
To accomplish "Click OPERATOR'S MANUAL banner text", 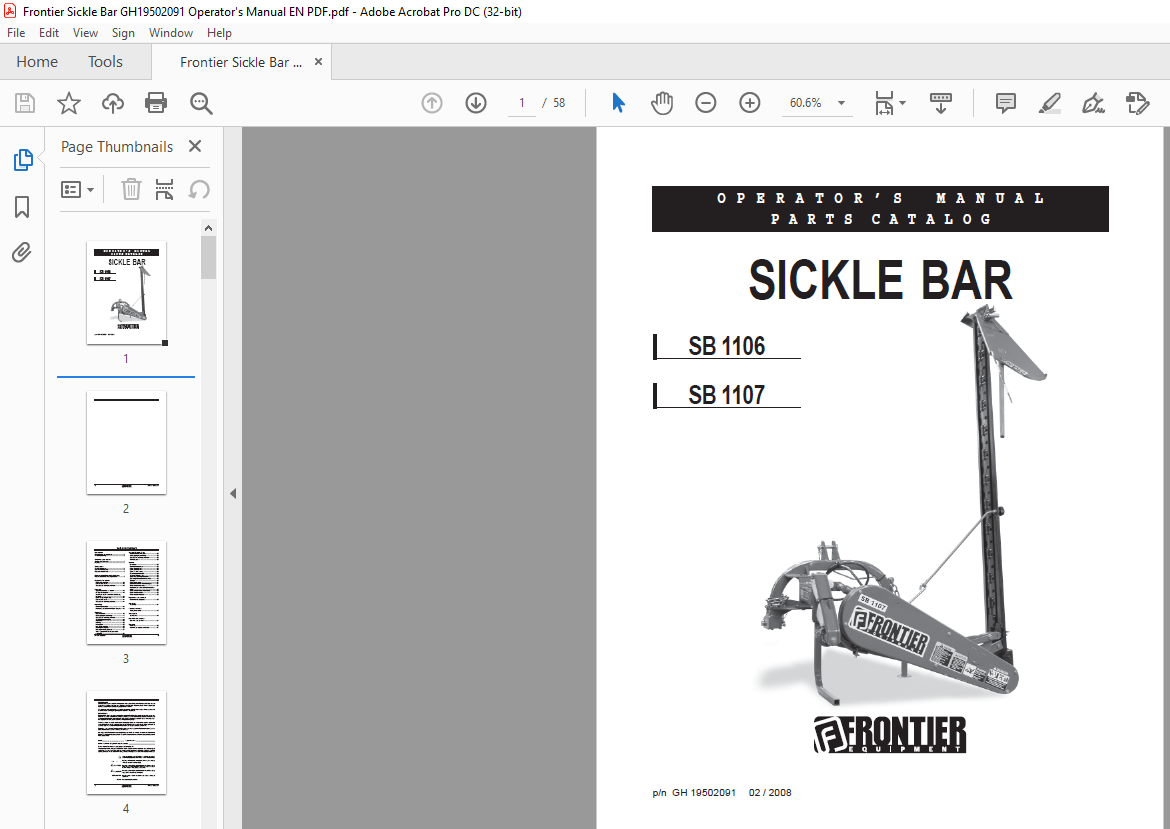I will (880, 198).
